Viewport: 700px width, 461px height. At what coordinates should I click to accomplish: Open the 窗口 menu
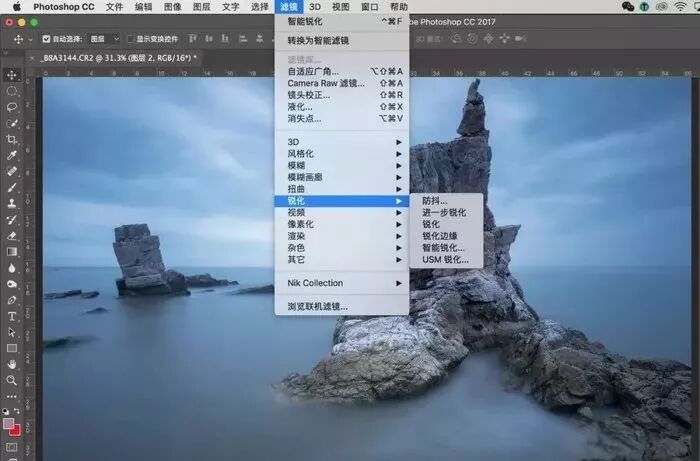pos(370,7)
